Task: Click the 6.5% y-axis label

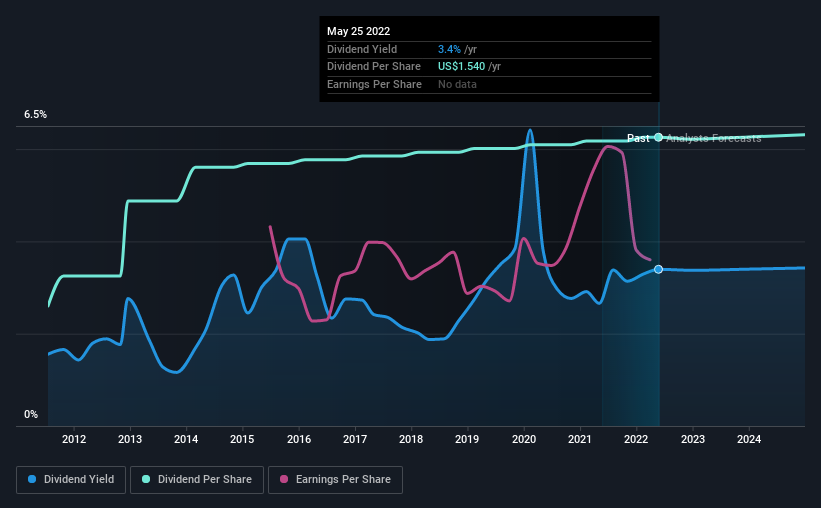Action: (x=35, y=114)
